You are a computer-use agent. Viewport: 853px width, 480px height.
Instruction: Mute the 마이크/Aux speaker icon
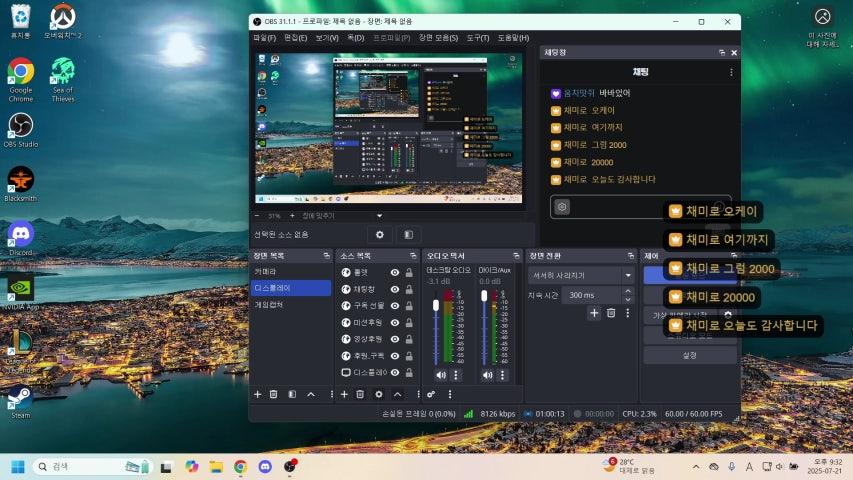click(x=488, y=375)
